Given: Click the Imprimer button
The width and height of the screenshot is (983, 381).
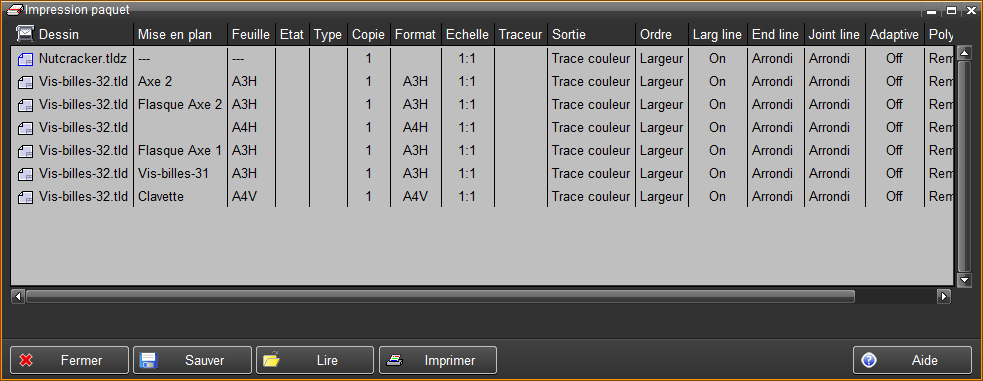Looking at the screenshot, I should (438, 360).
